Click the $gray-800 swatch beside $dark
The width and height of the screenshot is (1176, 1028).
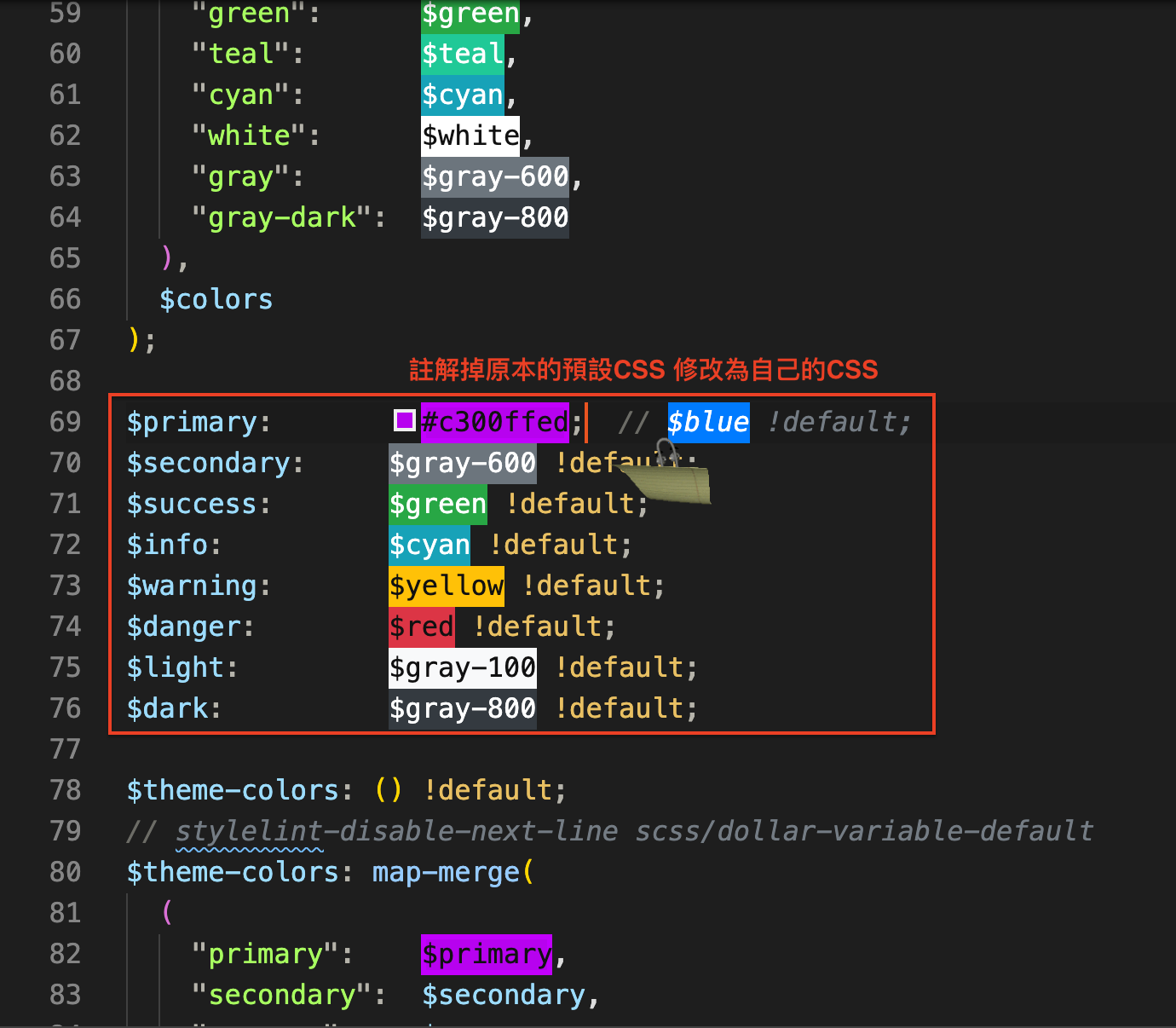point(462,707)
